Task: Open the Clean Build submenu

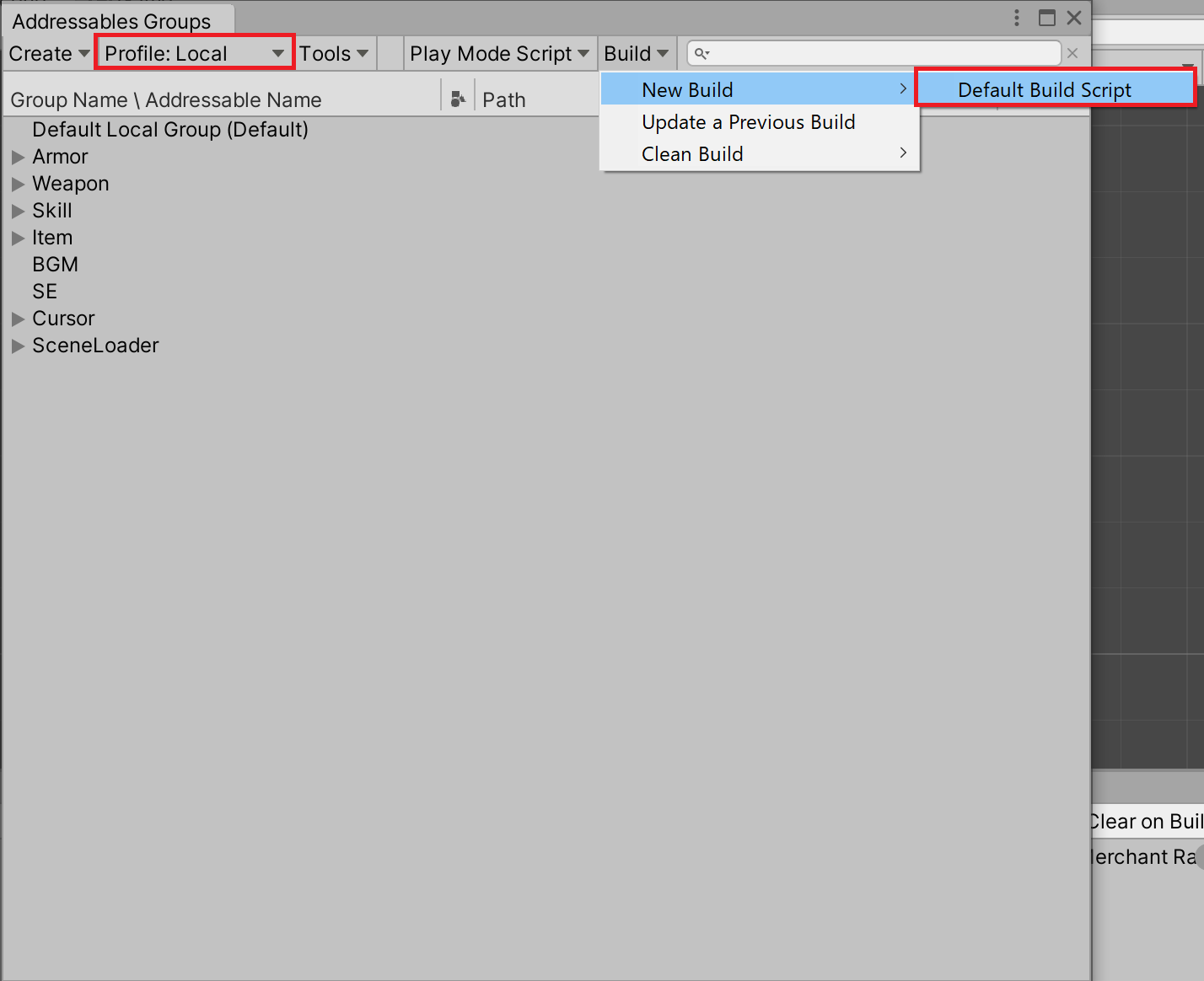Action: click(x=760, y=154)
